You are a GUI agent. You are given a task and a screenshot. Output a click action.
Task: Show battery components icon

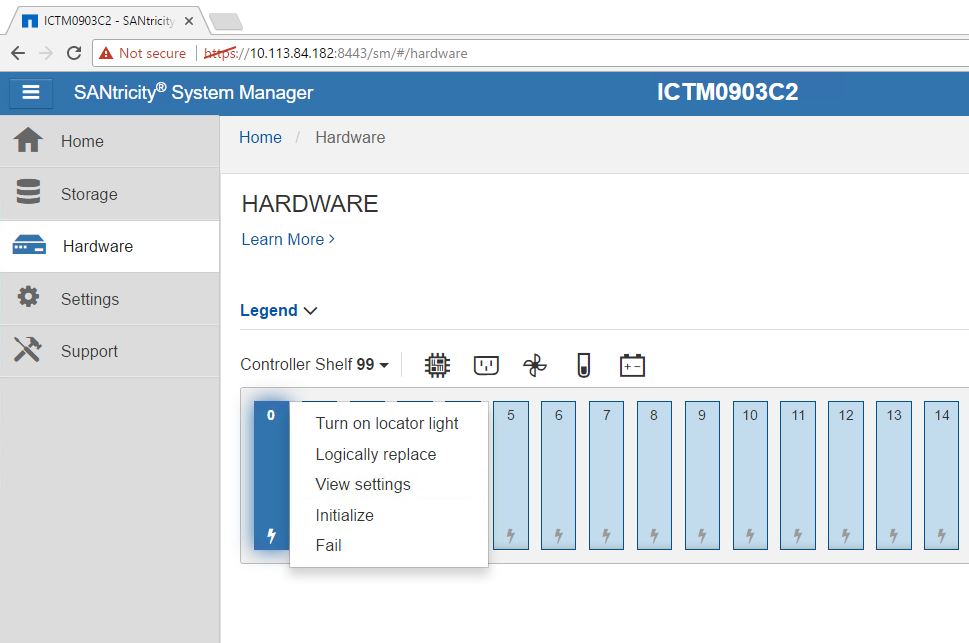tap(632, 365)
